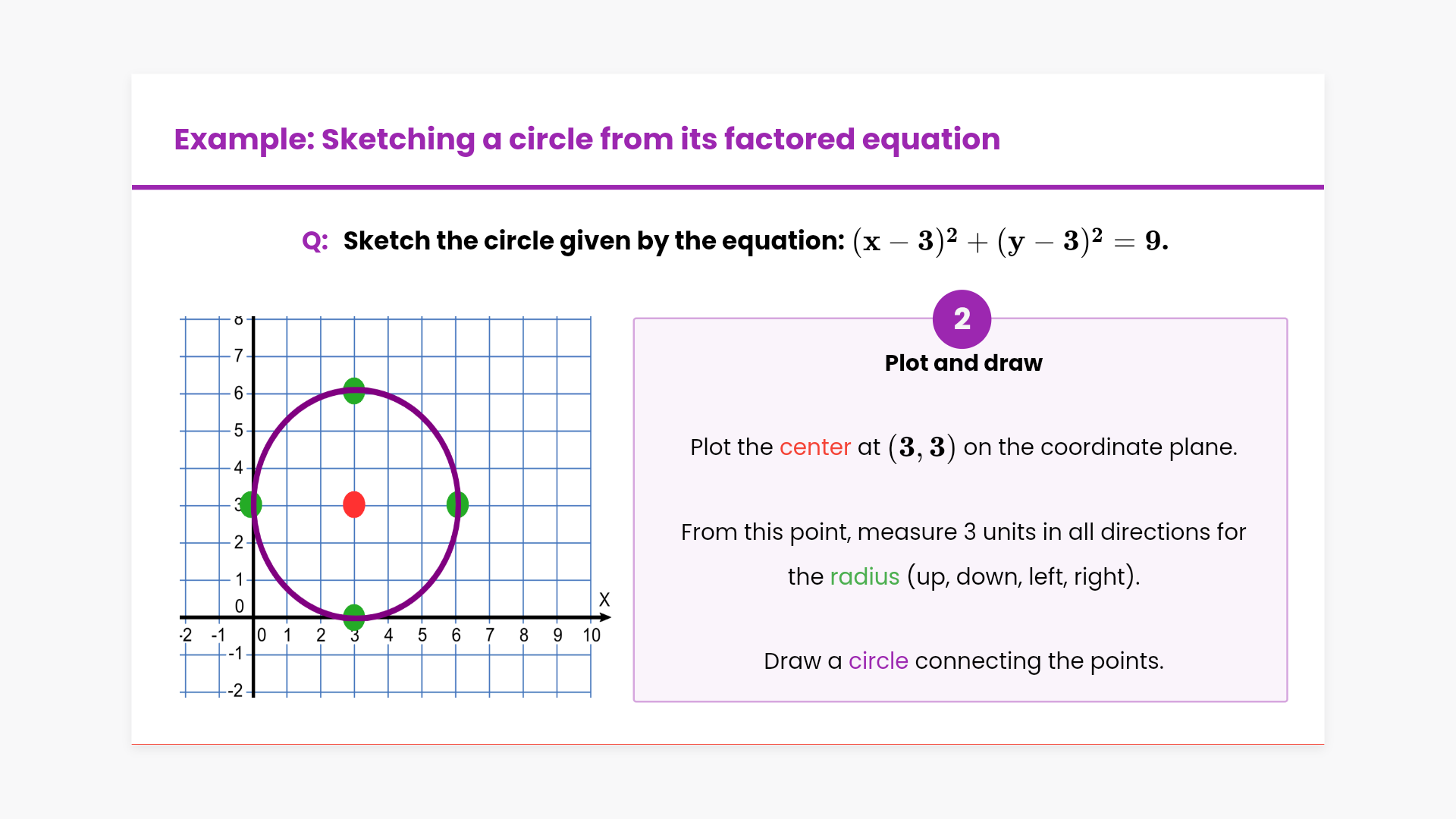This screenshot has height=819, width=1456.
Task: Click the bottom green radius point
Action: click(x=354, y=617)
